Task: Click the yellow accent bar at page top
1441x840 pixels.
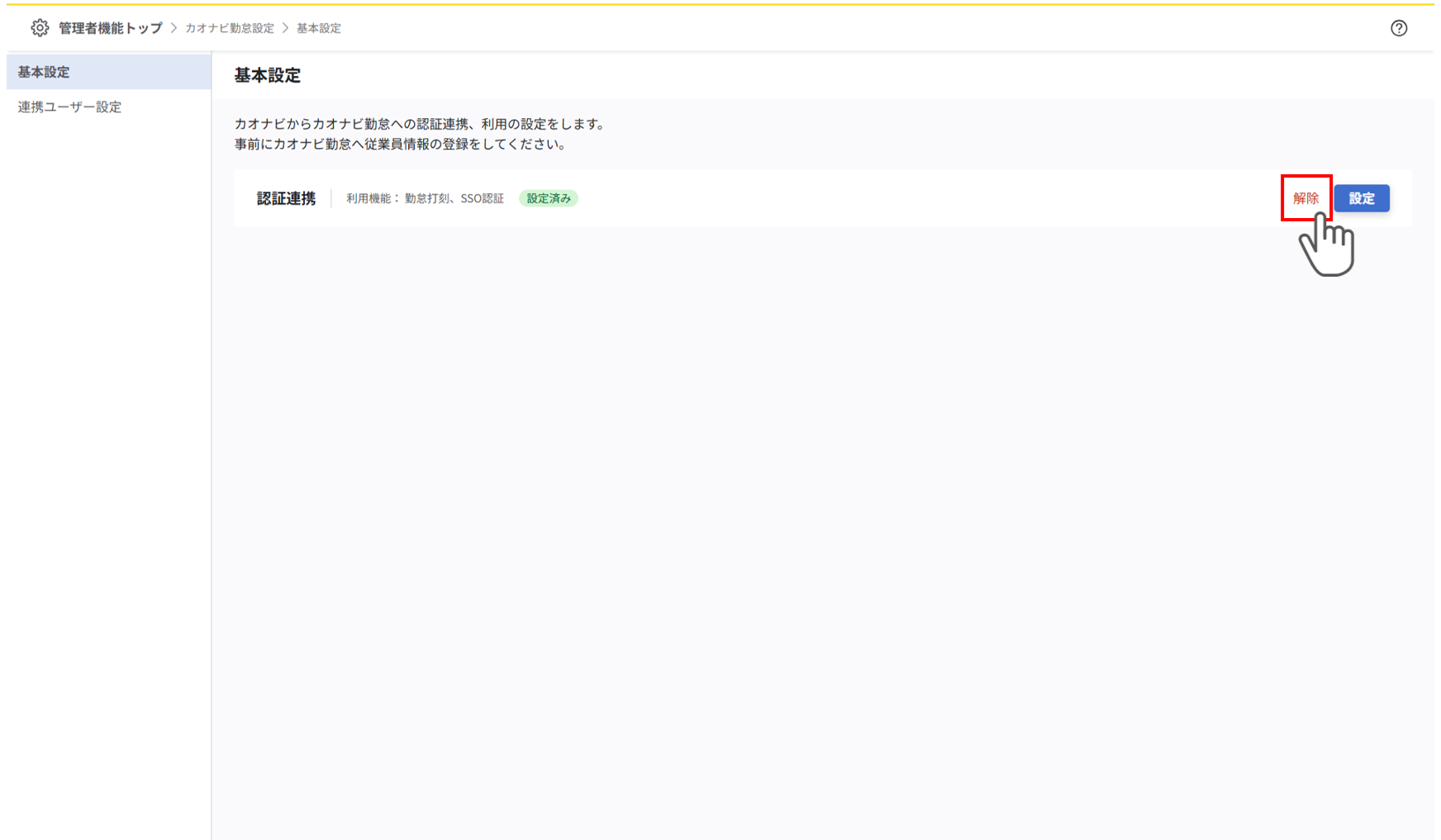Action: (x=720, y=2)
